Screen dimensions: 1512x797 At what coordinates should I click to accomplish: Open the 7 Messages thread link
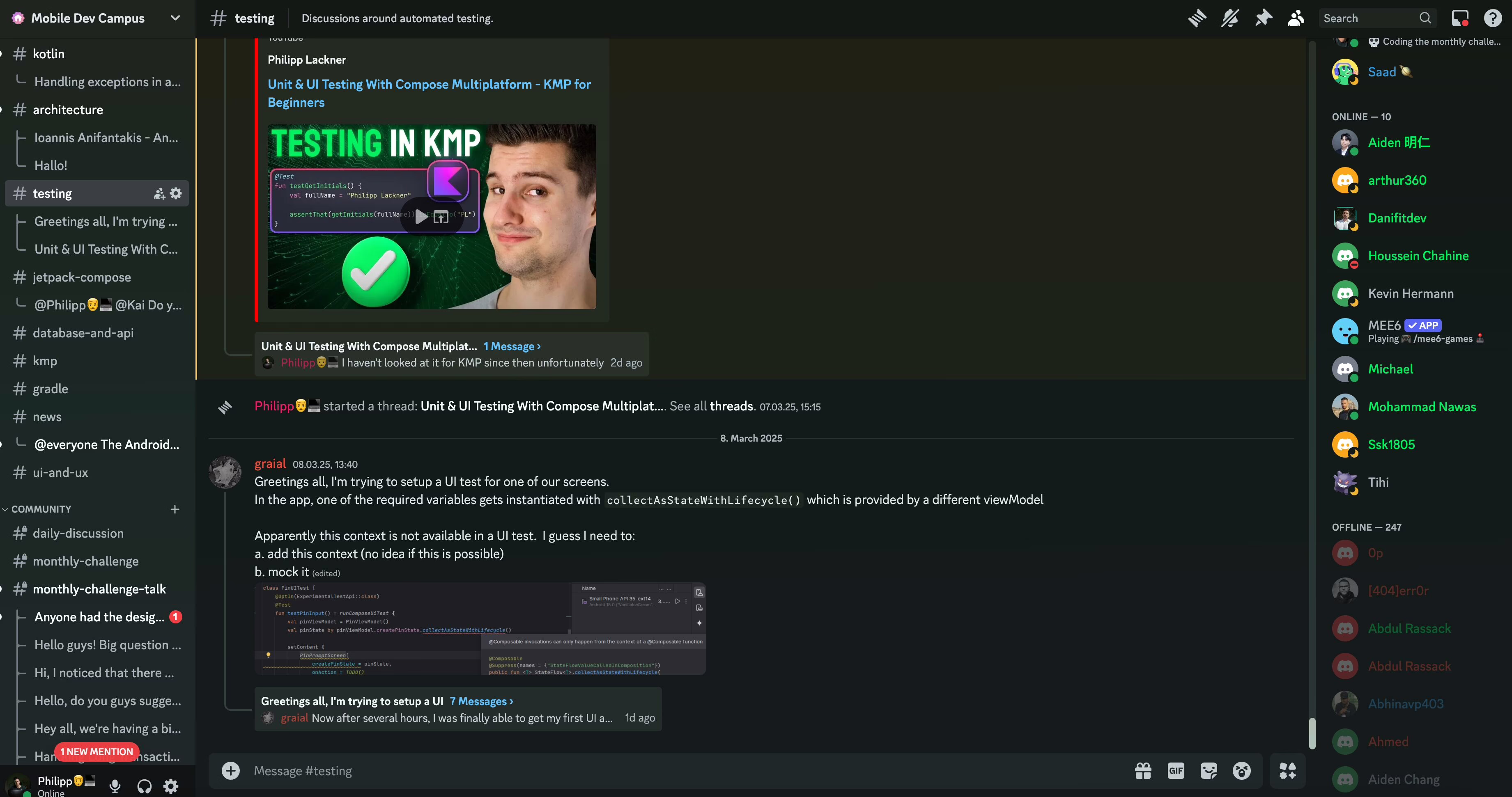(481, 701)
